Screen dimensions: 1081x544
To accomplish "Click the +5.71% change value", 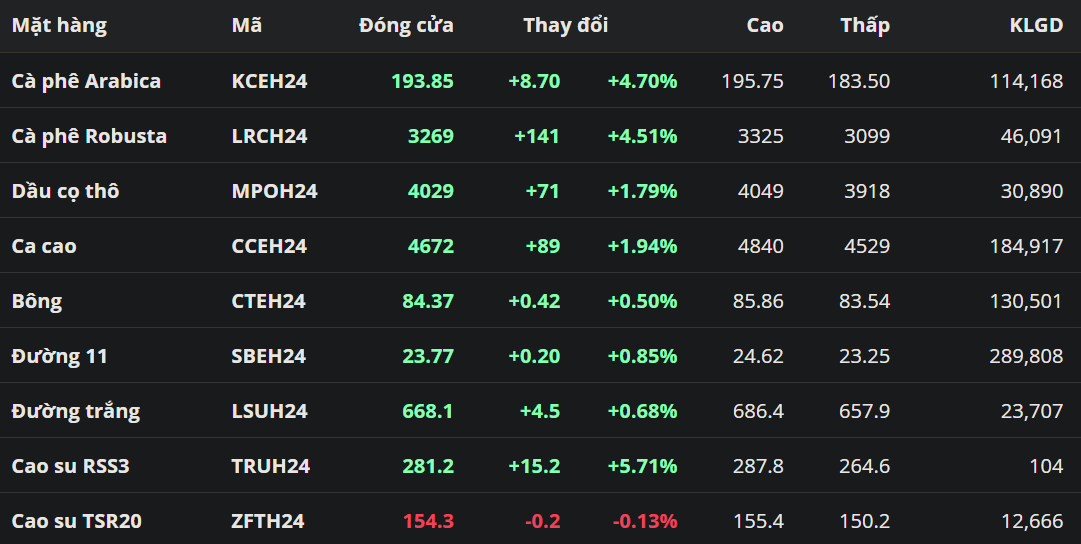I will [x=642, y=466].
